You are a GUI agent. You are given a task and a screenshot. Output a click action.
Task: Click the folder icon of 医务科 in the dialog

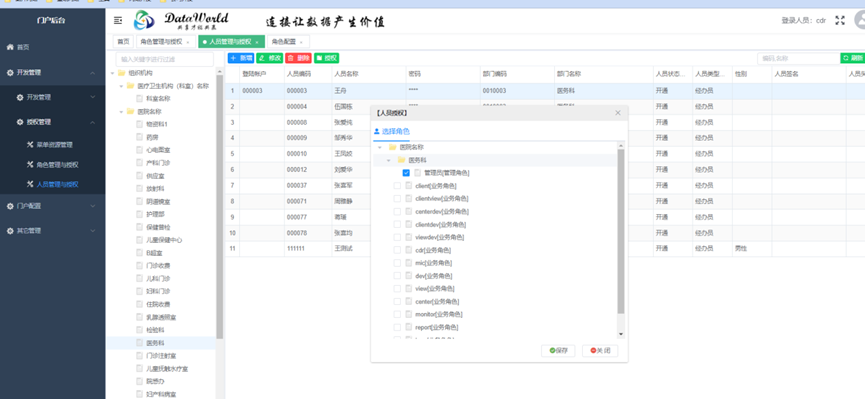point(402,160)
